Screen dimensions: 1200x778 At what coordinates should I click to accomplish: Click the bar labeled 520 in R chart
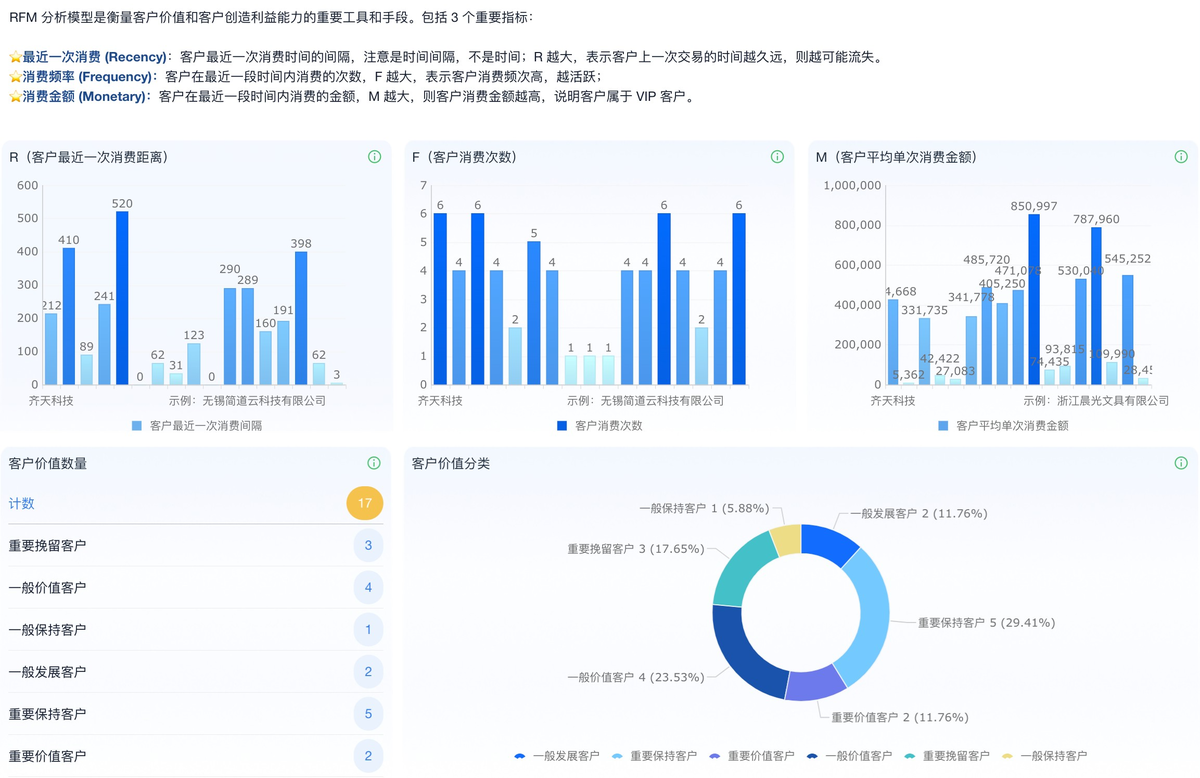(122, 298)
